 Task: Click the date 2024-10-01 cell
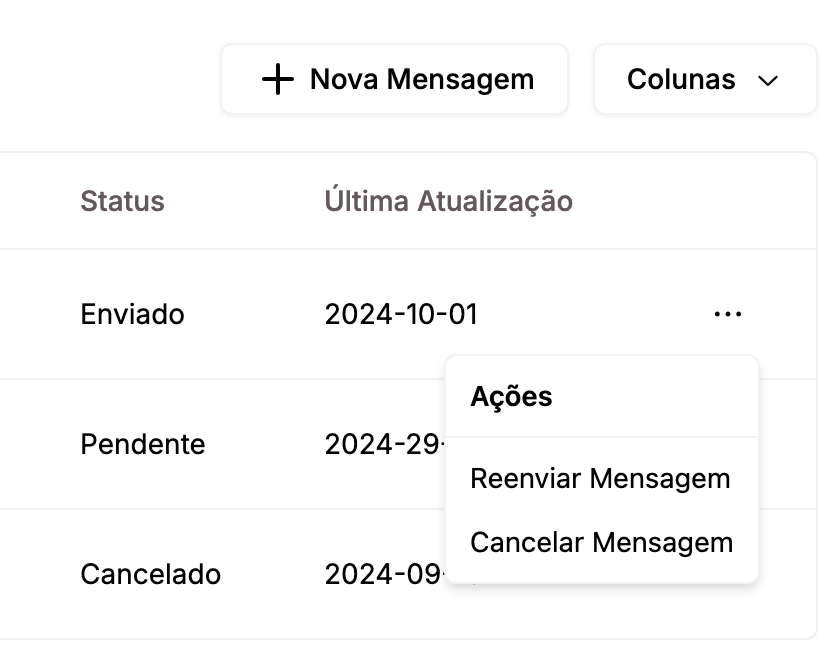coord(401,313)
